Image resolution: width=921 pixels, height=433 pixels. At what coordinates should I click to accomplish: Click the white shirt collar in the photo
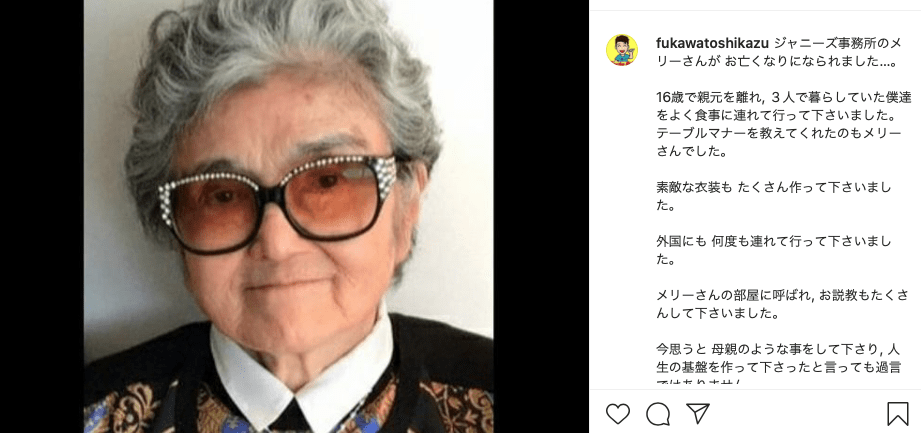(302, 368)
